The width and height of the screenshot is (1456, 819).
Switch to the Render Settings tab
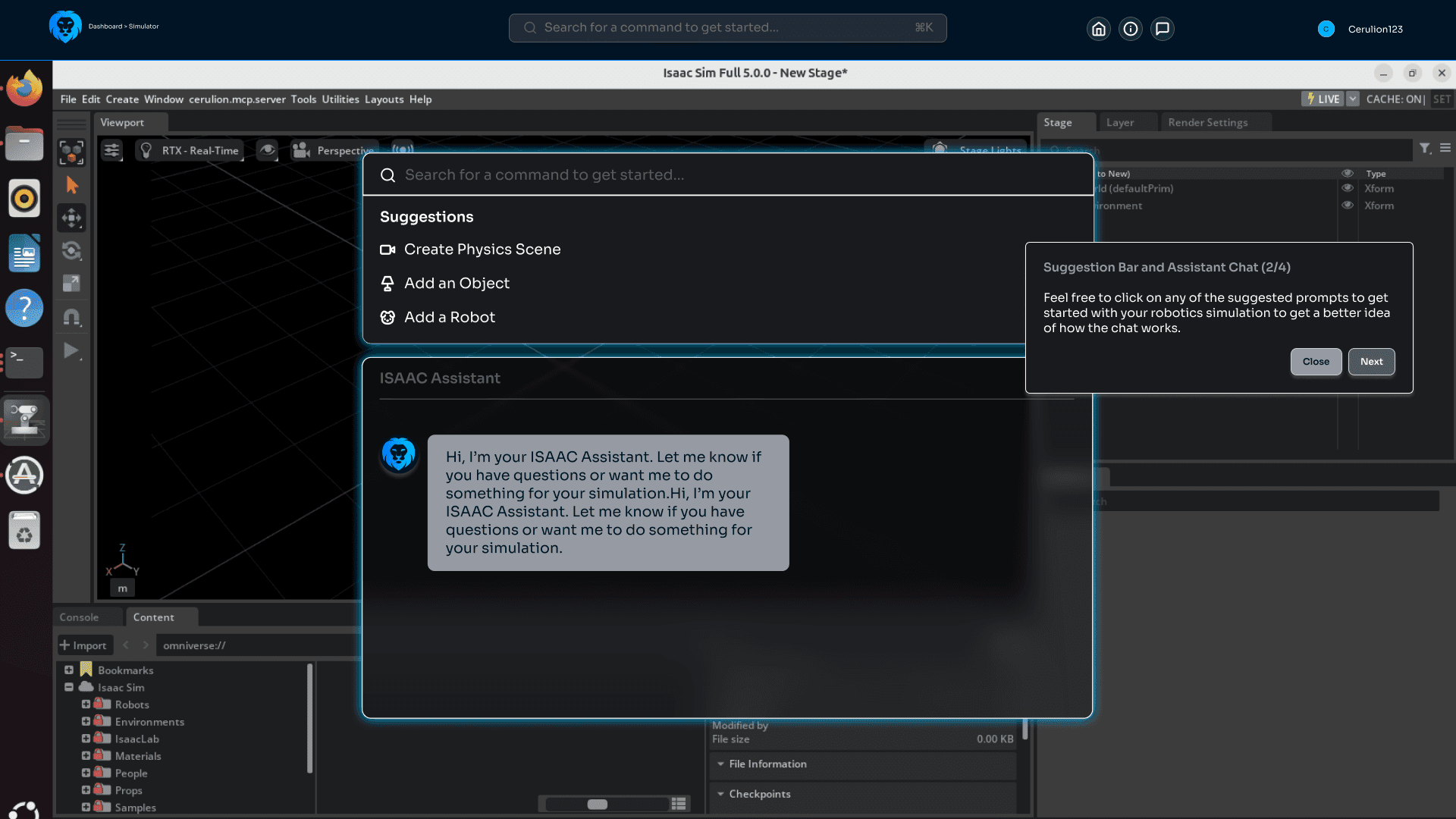1207,122
